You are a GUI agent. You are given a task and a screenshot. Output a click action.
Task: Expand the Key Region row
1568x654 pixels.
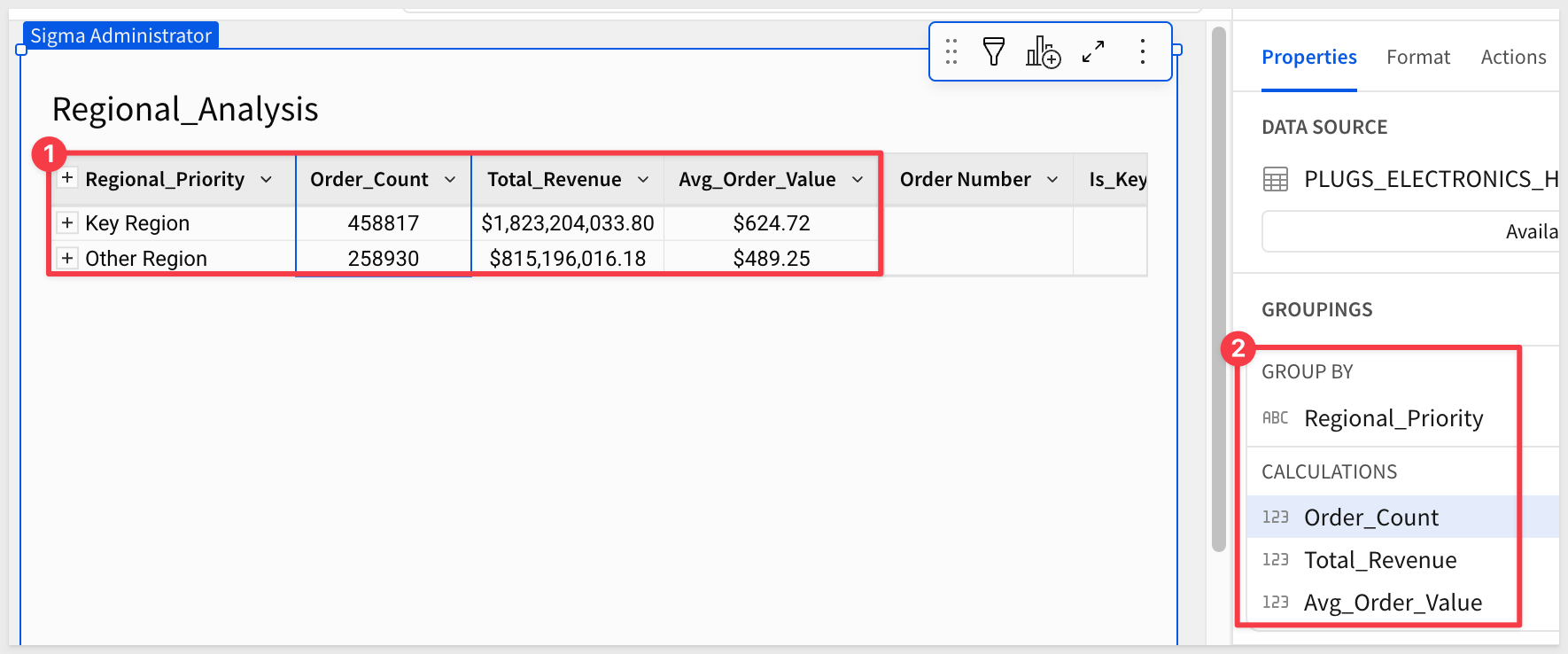point(67,222)
